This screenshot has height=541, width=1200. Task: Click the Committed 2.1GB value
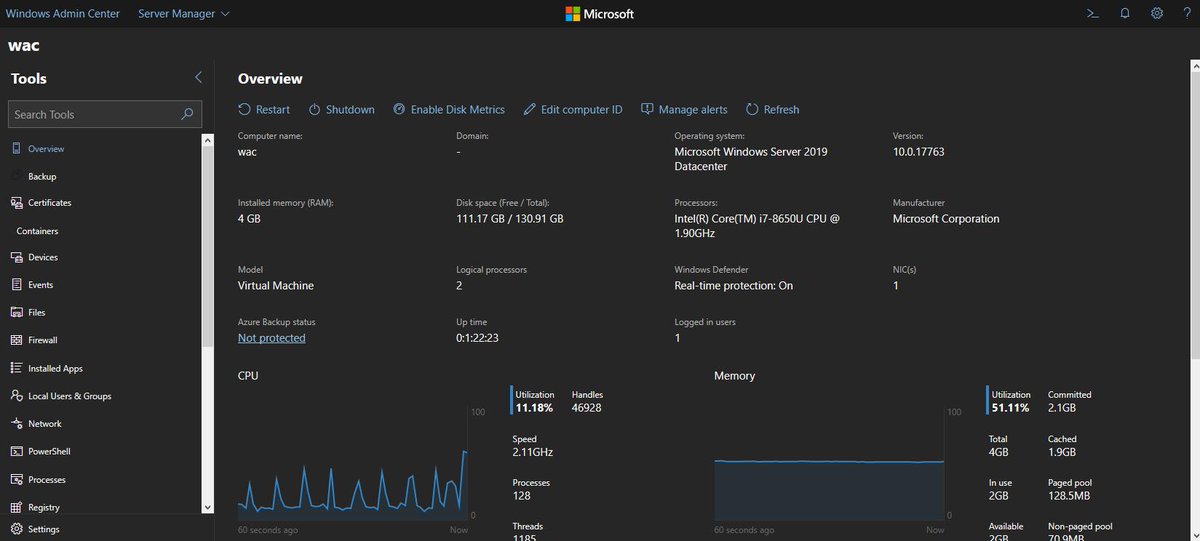tap(1062, 408)
